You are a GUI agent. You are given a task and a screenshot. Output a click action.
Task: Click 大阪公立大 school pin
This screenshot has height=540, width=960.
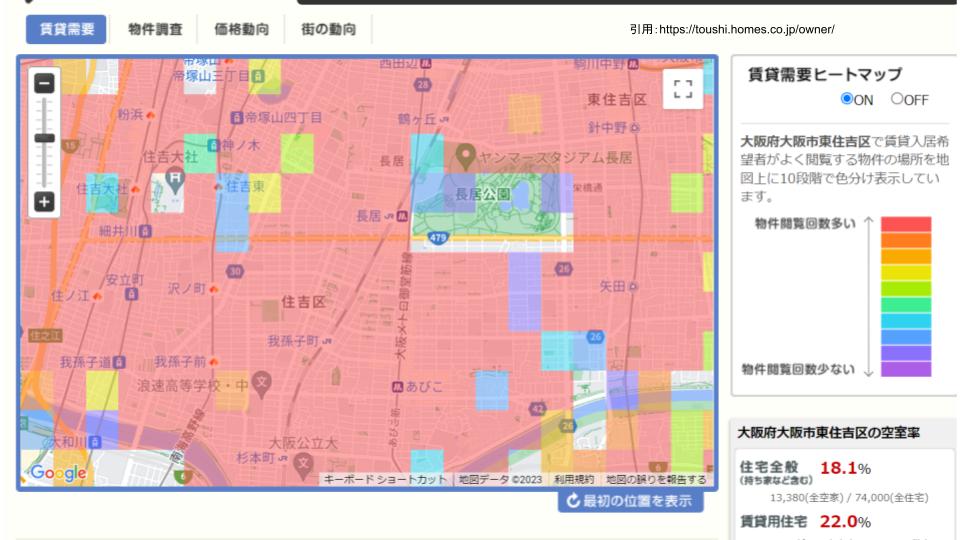303,467
